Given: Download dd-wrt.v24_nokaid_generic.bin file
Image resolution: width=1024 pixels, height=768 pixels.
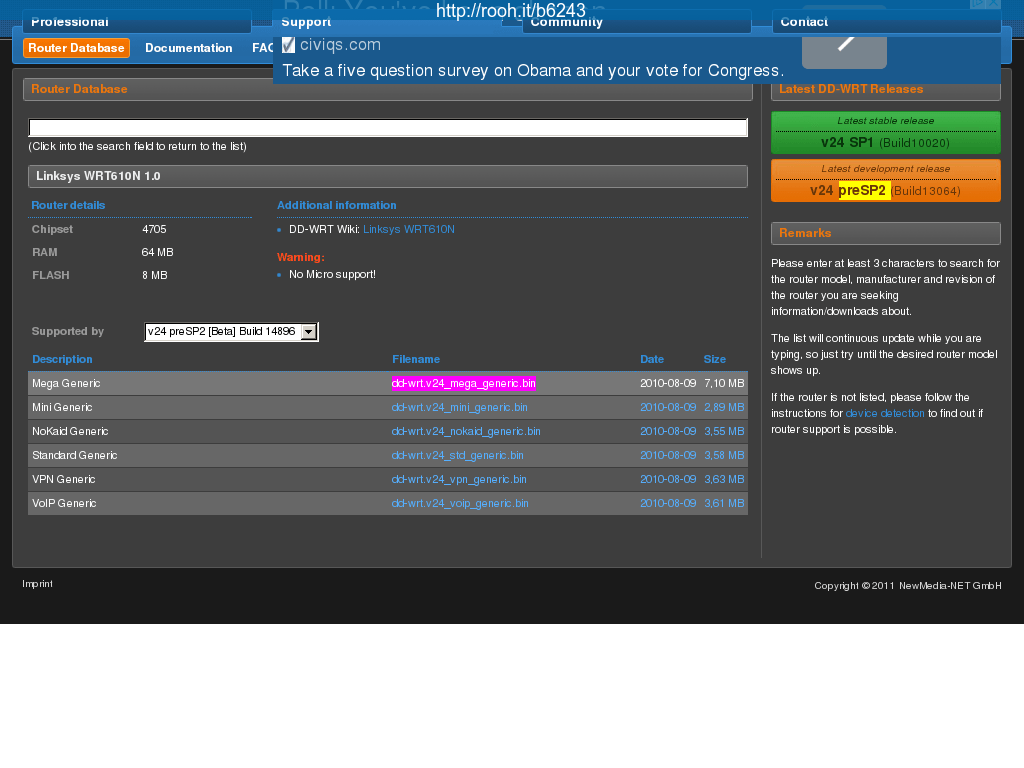Looking at the screenshot, I should 465,432.
